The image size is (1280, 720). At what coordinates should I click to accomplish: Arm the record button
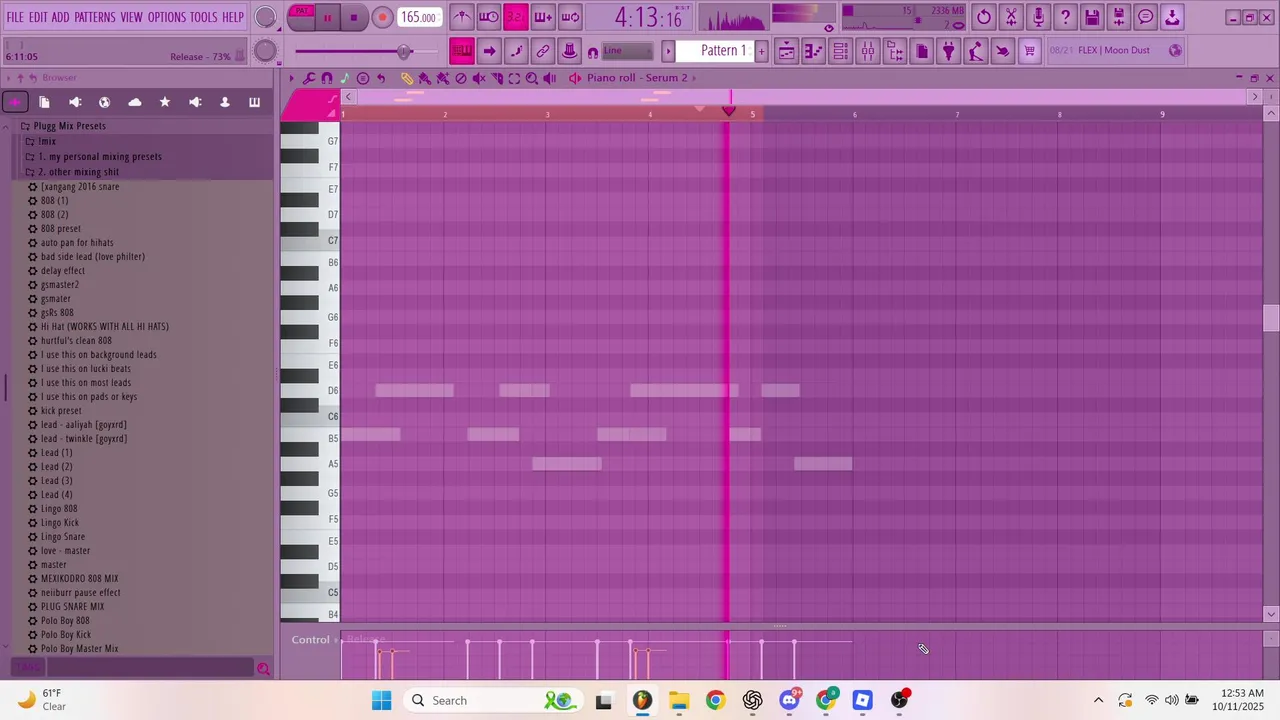point(382,17)
